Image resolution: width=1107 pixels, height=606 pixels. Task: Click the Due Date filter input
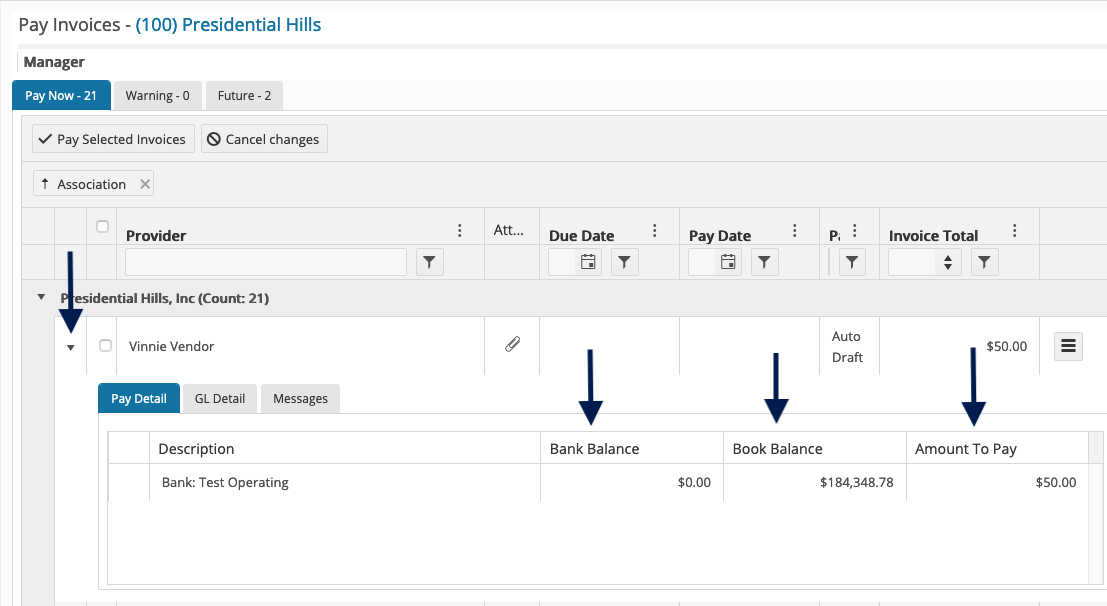coord(563,262)
